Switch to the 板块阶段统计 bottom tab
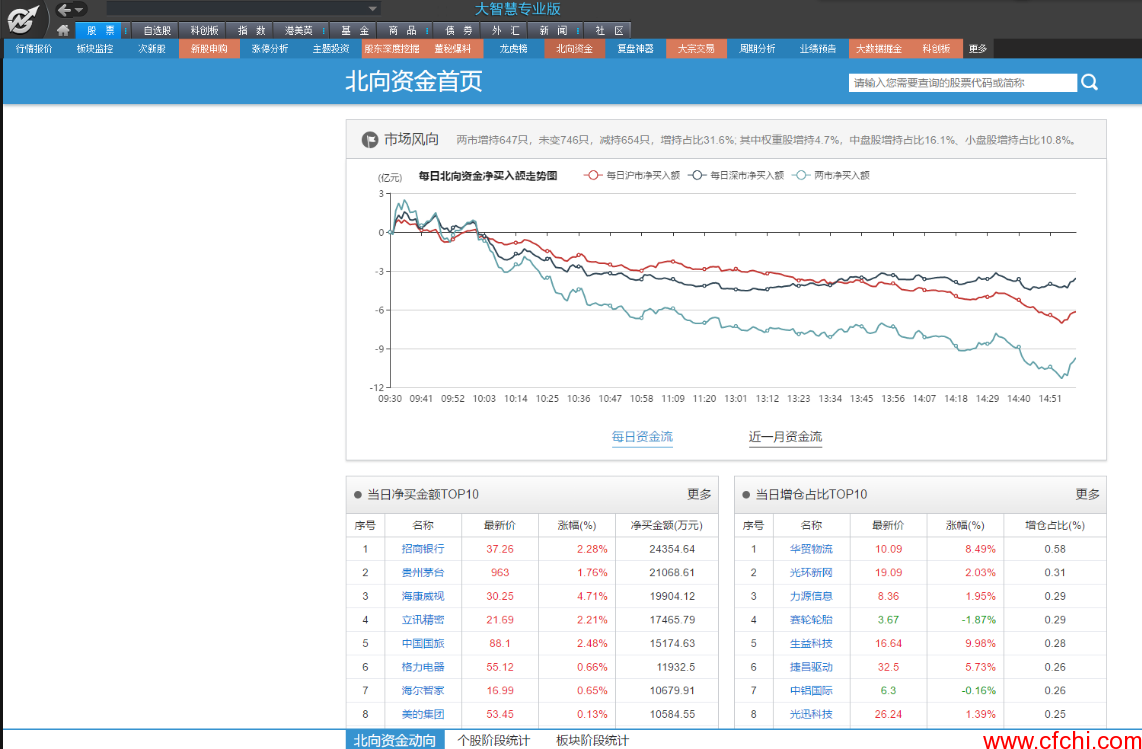Screen dimensions: 1142x749 [592, 740]
